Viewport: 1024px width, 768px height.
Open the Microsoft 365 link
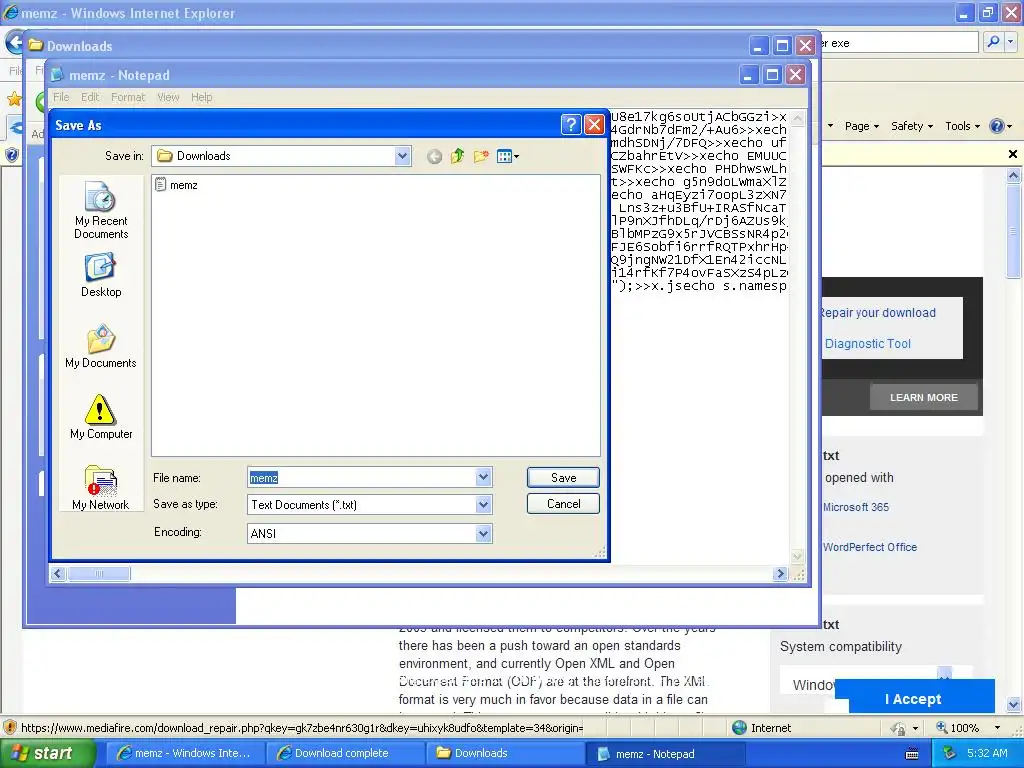(856, 507)
